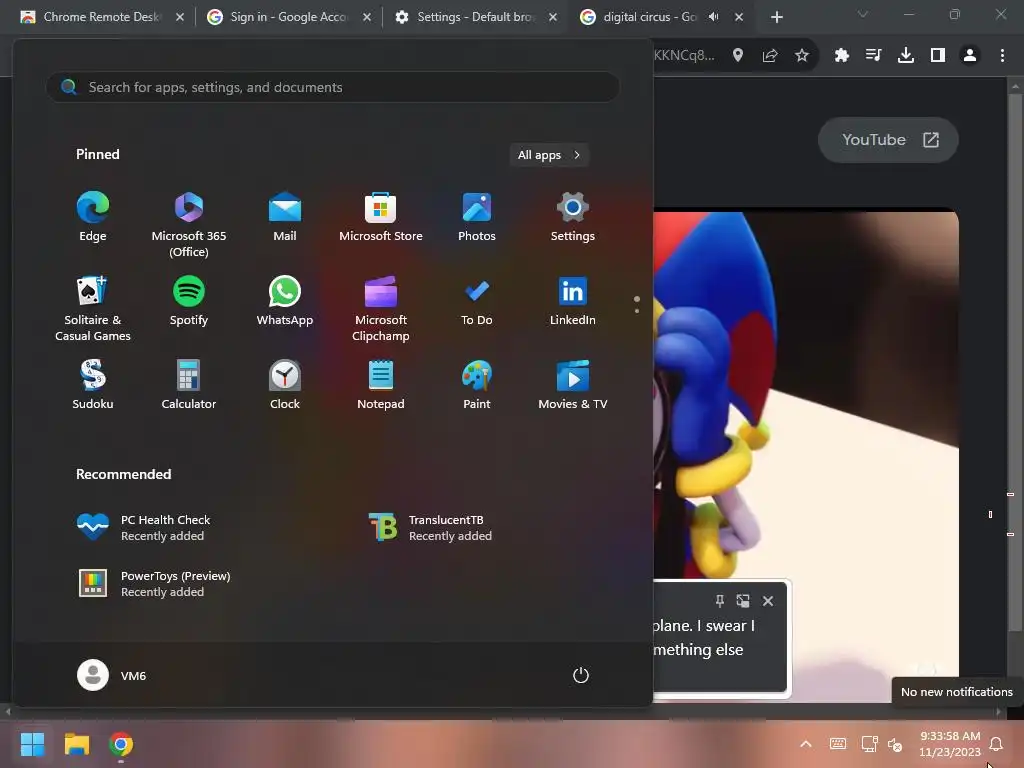Open the Calculator app
Viewport: 1024px width, 768px height.
[x=189, y=385]
